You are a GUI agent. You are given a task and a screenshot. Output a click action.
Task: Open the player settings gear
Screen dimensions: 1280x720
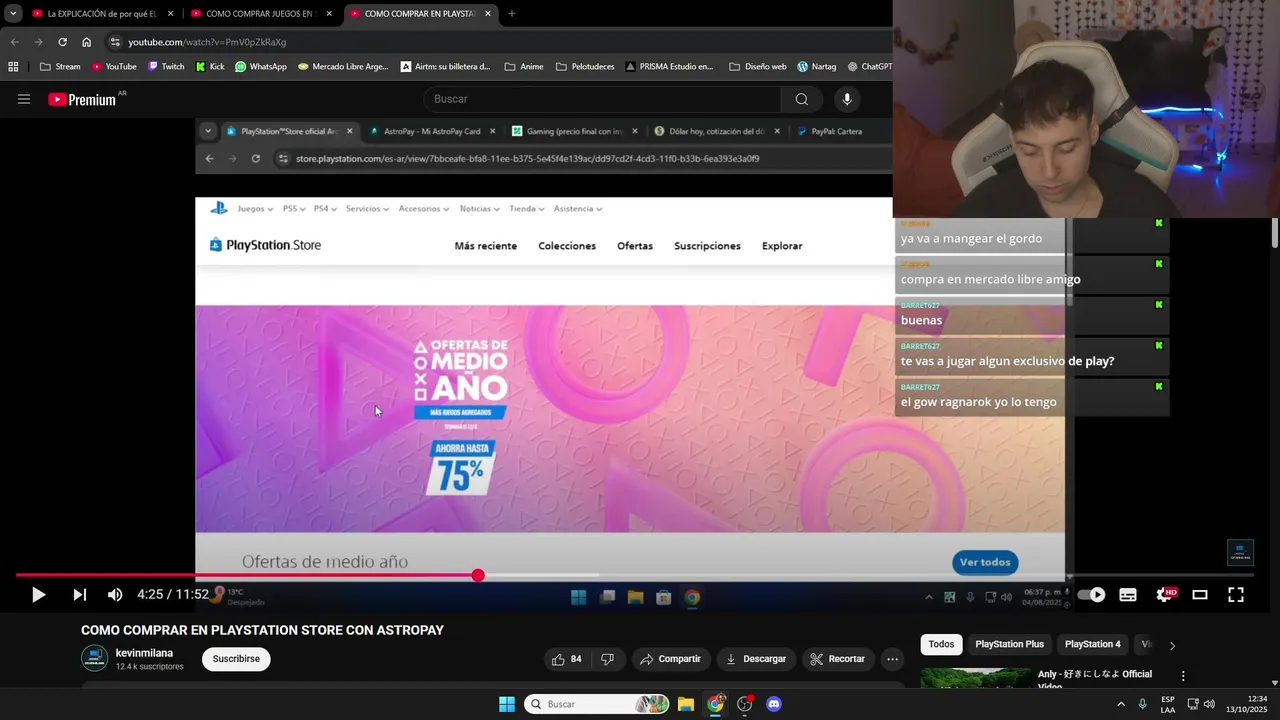coord(1164,595)
